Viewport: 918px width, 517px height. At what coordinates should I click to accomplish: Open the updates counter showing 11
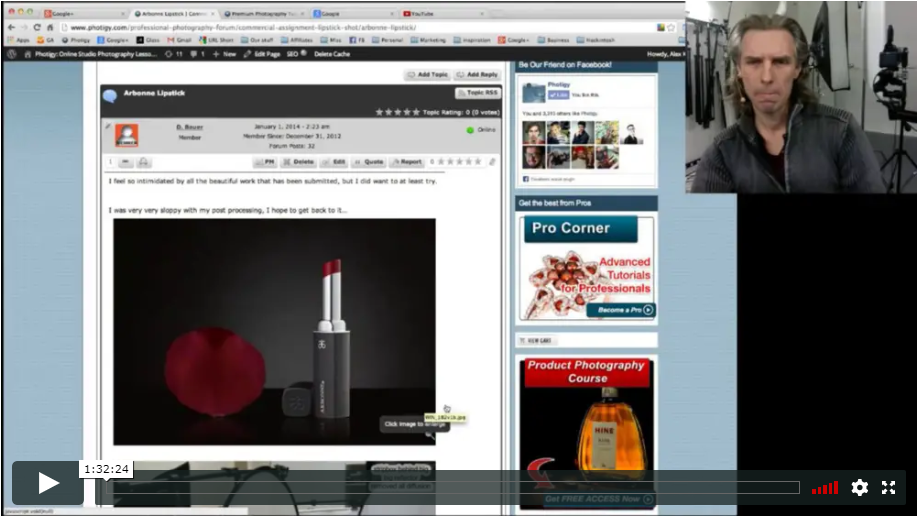(x=174, y=54)
